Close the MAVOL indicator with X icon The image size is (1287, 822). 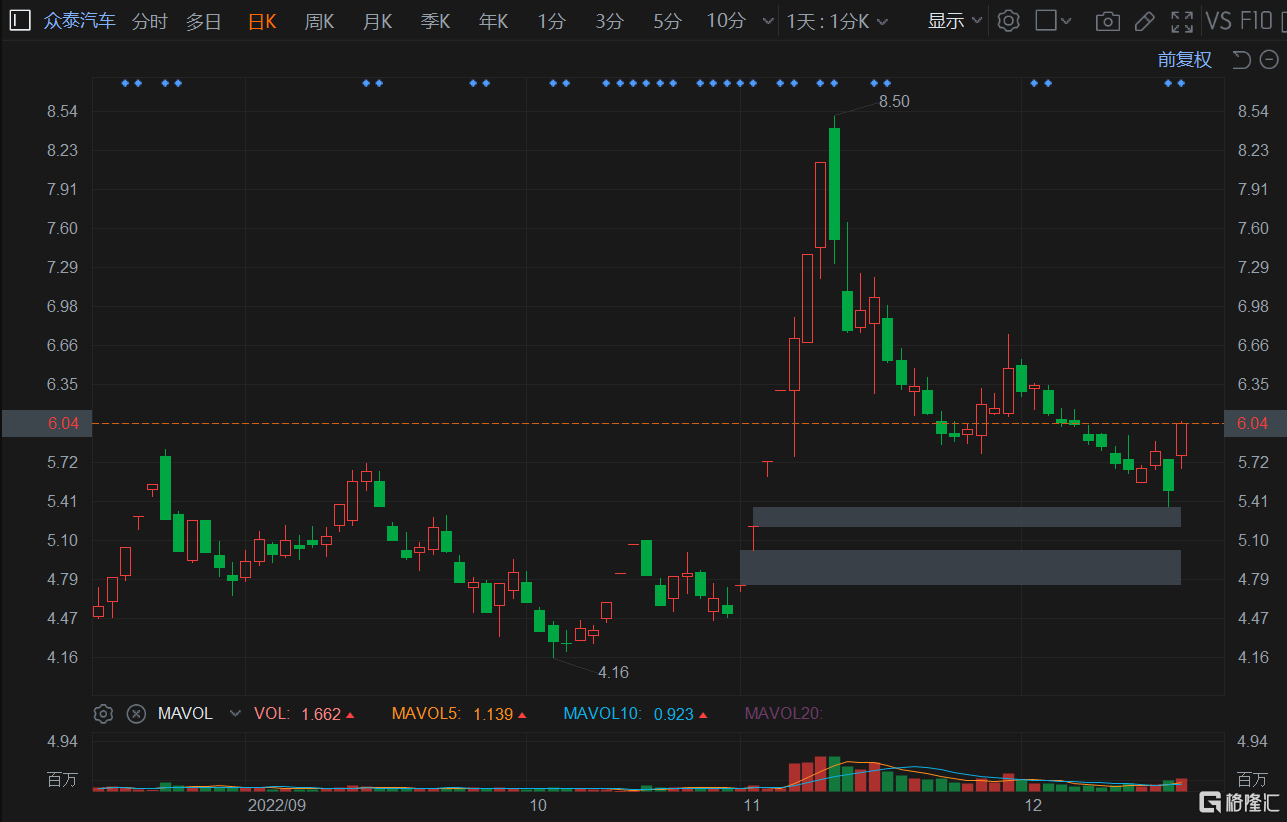137,714
